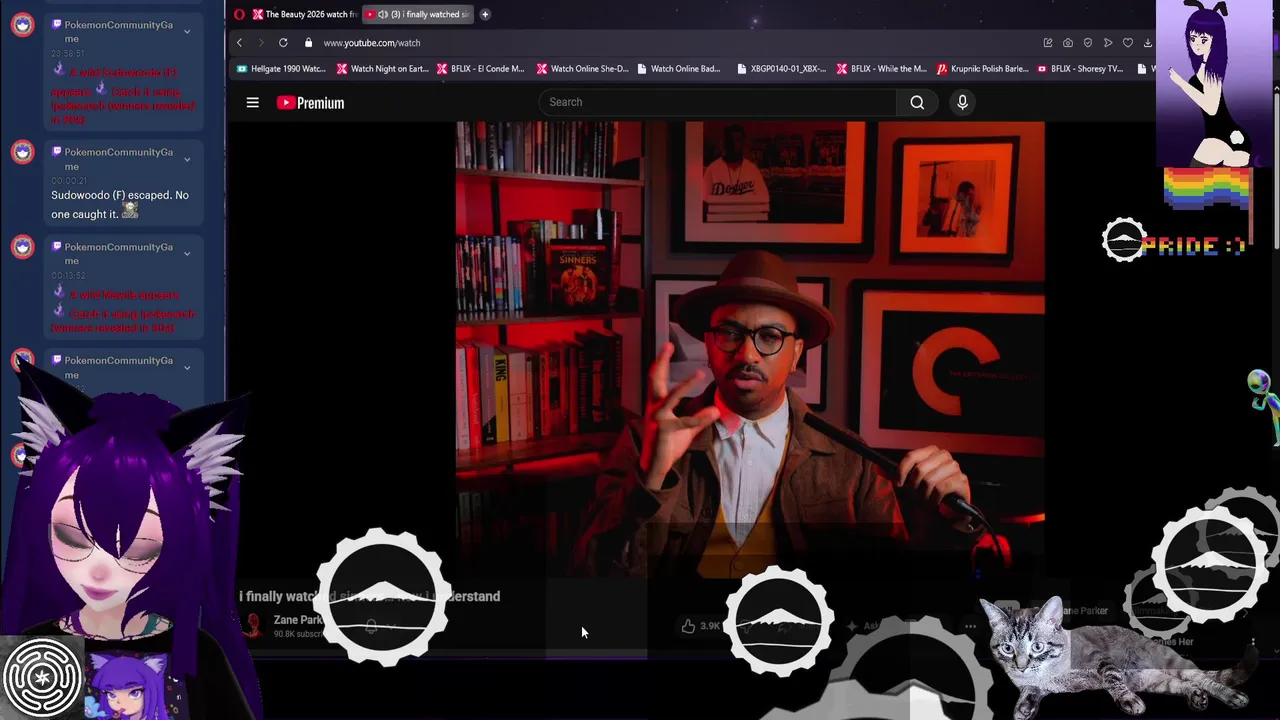Switch to The Beauty 2026 watch tab
This screenshot has height=720, width=1280.
pyautogui.click(x=304, y=14)
